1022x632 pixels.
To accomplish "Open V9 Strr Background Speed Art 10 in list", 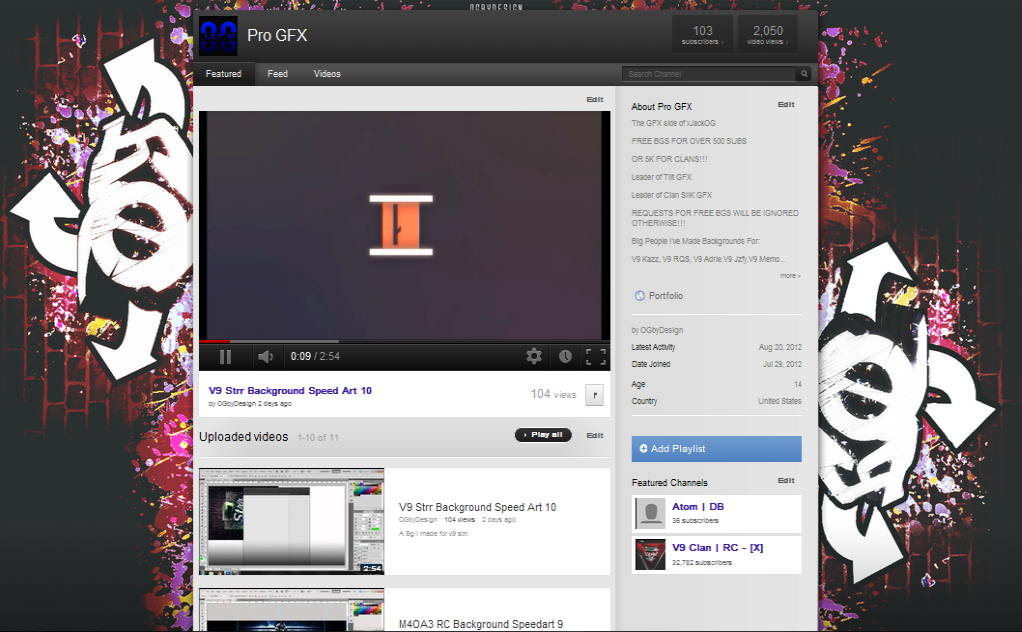I will point(477,507).
